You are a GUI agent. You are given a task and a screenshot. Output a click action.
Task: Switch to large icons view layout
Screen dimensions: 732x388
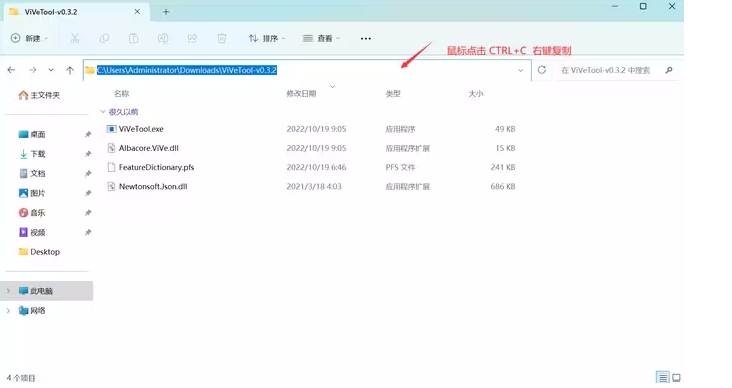676,377
